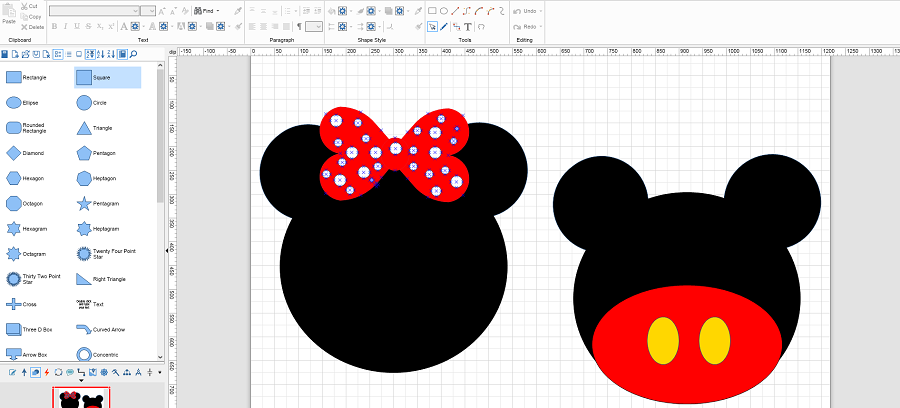
Task: Click the Redo button
Action: pyautogui.click(x=524, y=26)
